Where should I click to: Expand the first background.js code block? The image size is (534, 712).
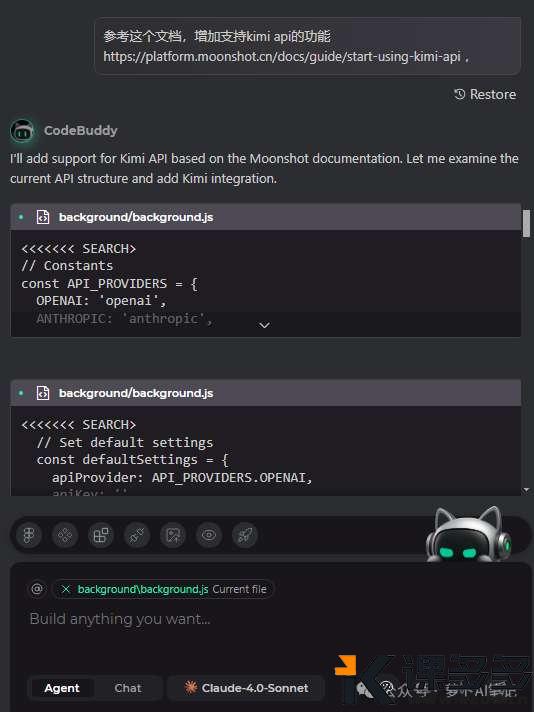pyautogui.click(x=264, y=326)
